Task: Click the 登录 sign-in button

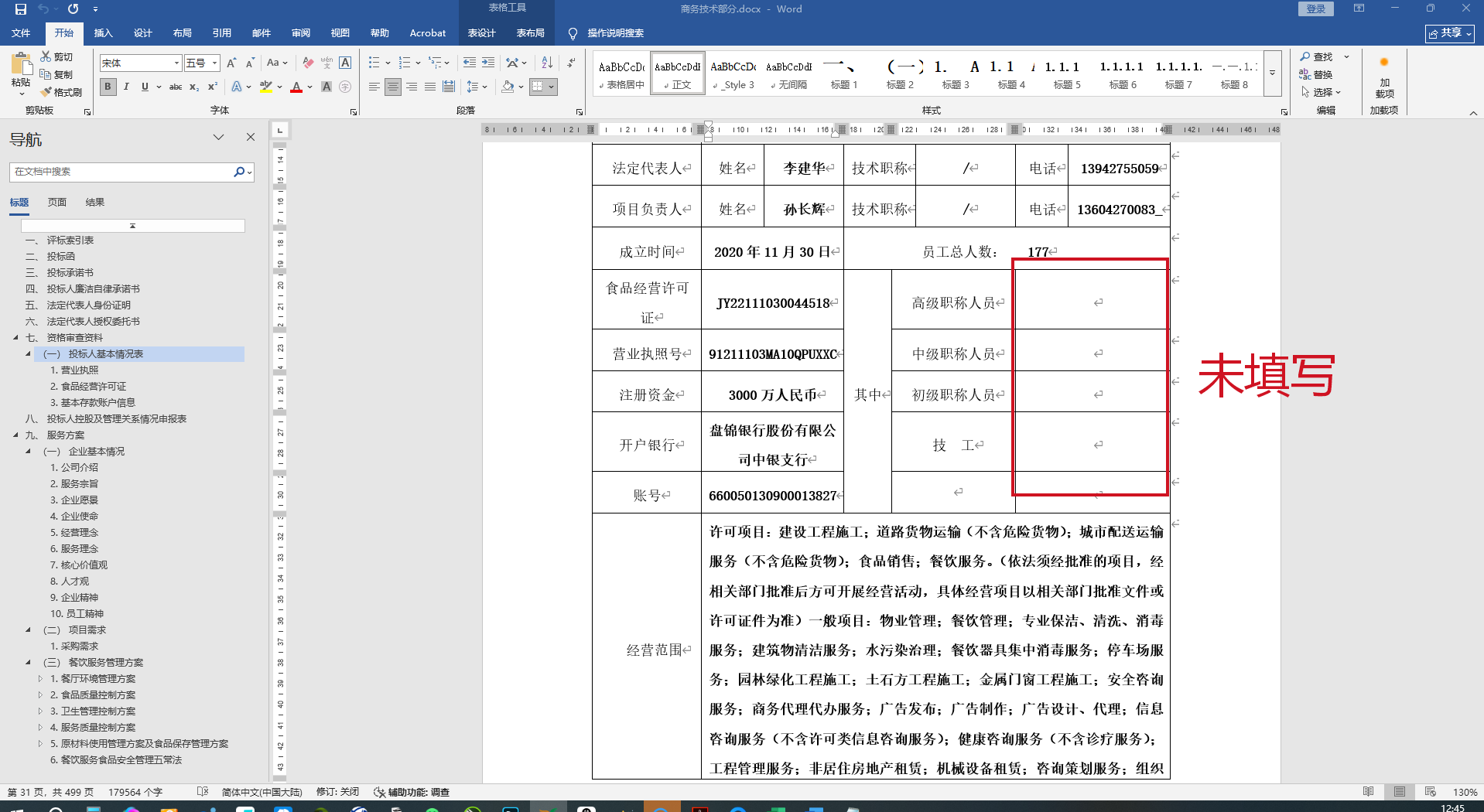Action: (x=1316, y=9)
